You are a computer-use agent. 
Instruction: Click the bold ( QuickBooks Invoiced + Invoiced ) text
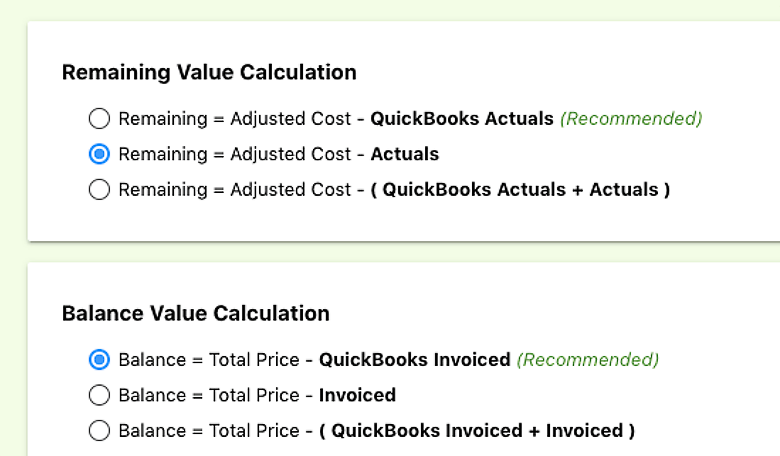[477, 431]
